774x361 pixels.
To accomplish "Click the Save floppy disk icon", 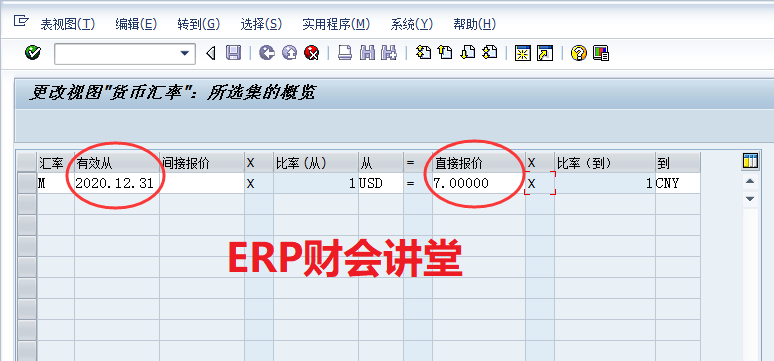I will click(233, 52).
